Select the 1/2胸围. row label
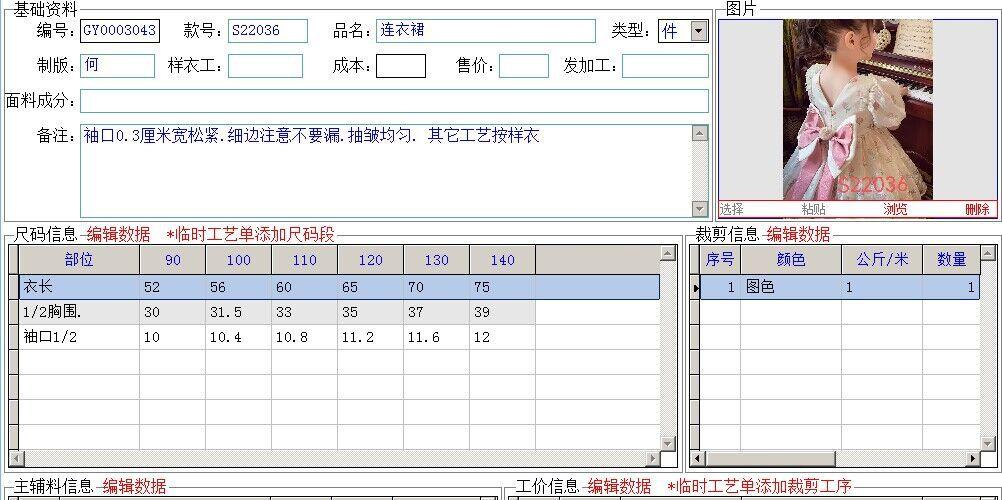This screenshot has width=1002, height=500. (79, 312)
